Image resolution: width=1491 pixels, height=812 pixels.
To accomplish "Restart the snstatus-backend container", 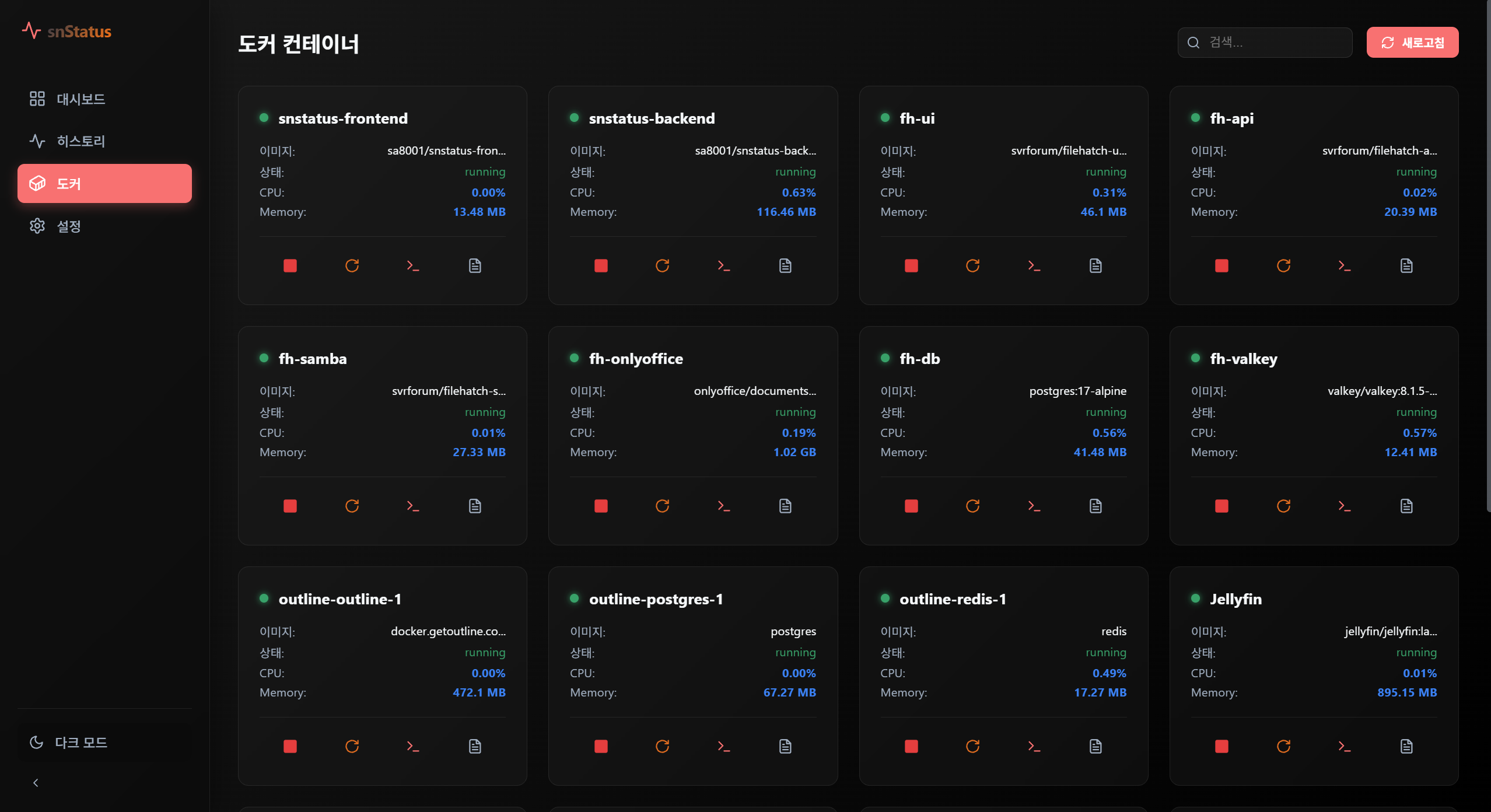I will pyautogui.click(x=662, y=266).
